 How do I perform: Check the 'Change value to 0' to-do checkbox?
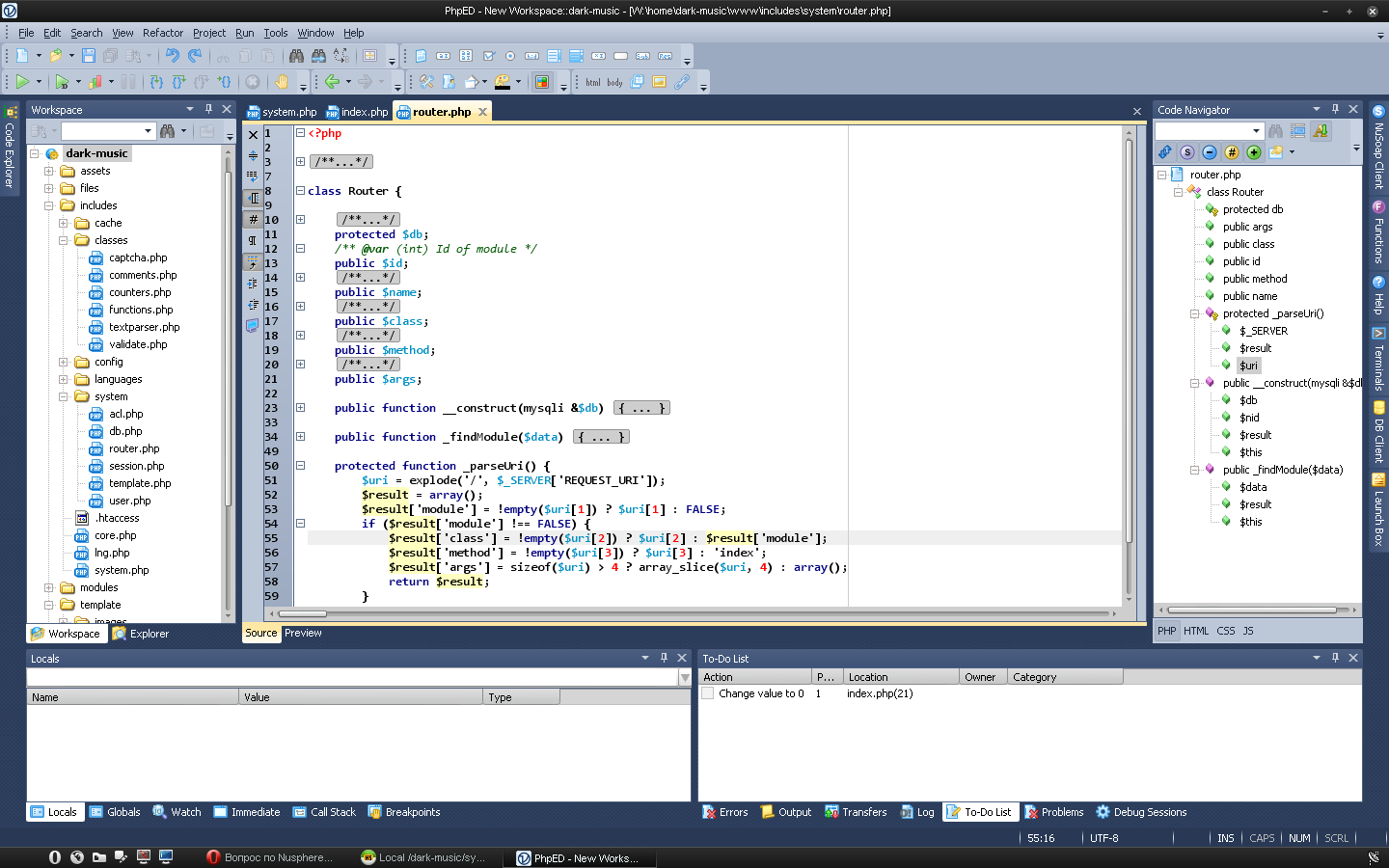(x=708, y=693)
